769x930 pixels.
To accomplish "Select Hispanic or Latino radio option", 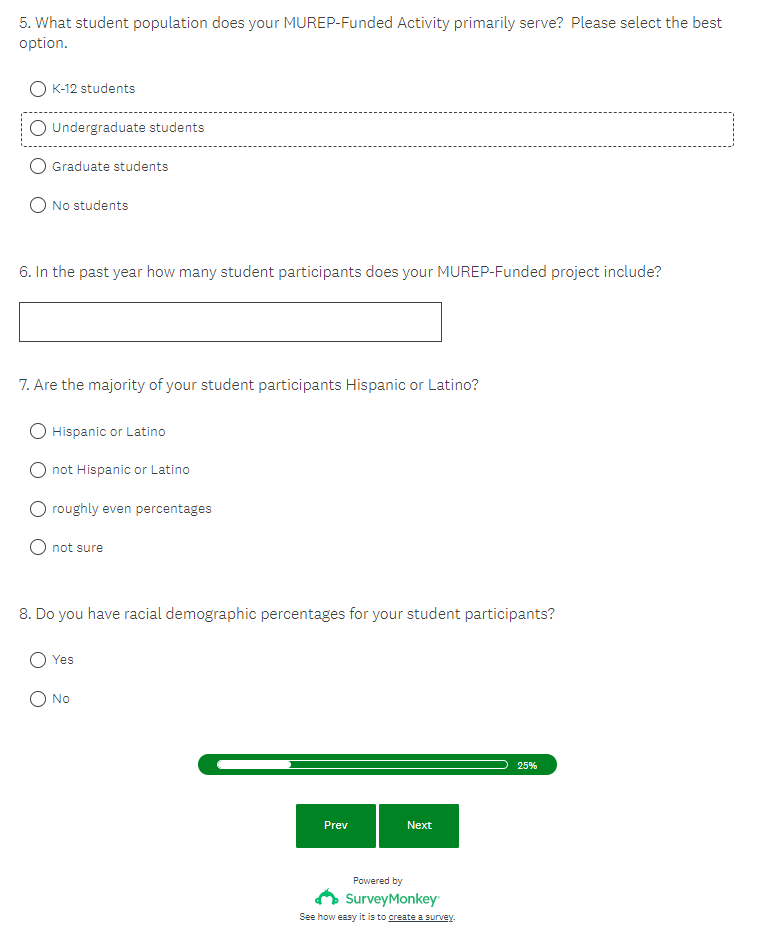I will coord(38,432).
